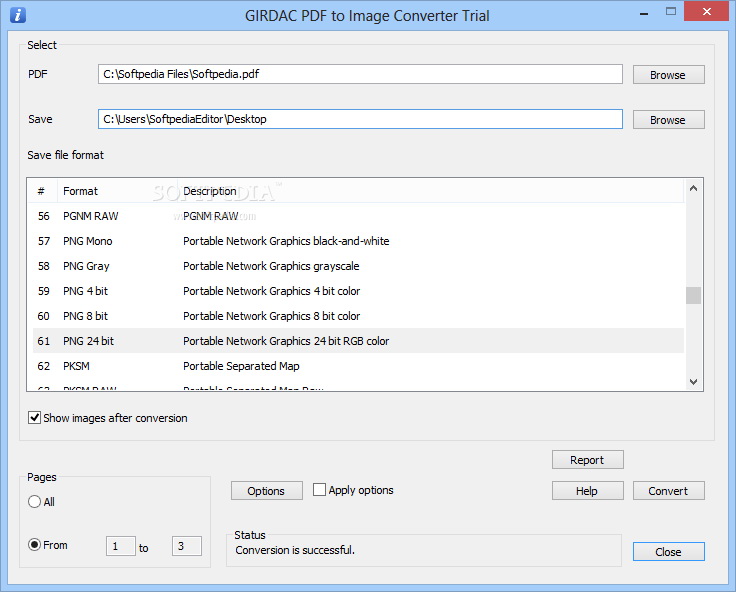Click the PDF path input field
Screen dimensions: 736x592
(x=360, y=74)
